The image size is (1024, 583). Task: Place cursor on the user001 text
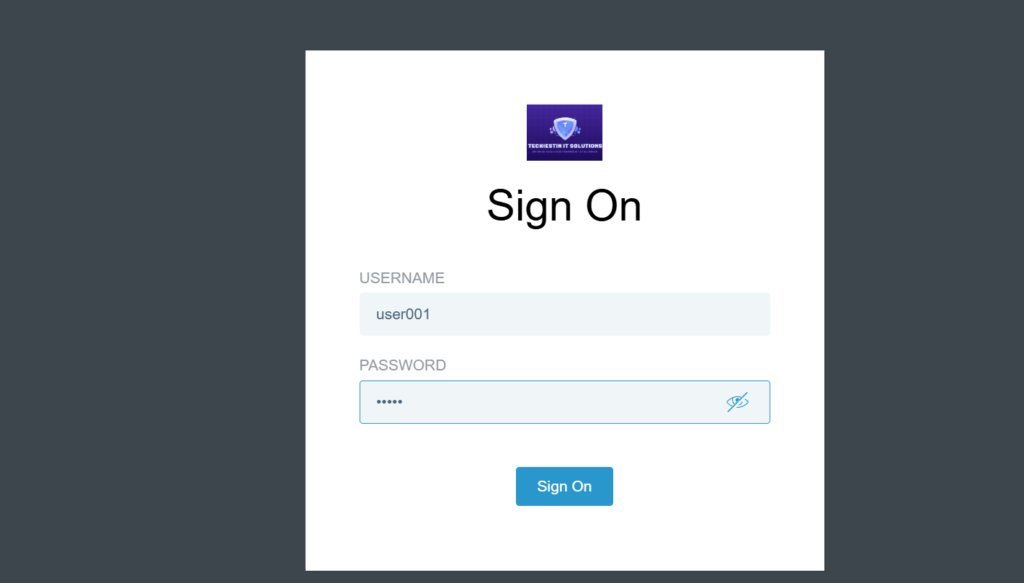[x=403, y=314]
